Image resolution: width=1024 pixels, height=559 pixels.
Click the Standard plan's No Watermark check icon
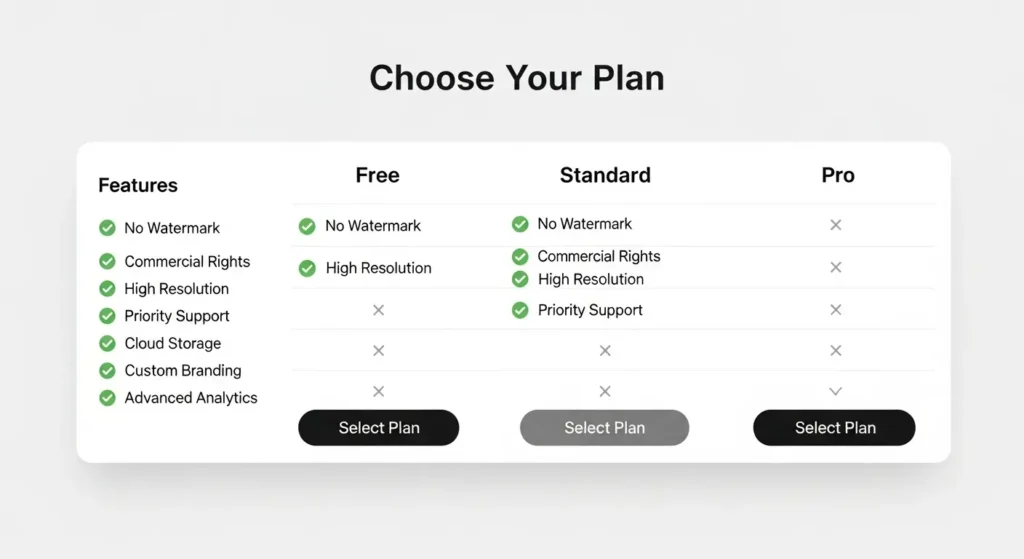point(520,224)
